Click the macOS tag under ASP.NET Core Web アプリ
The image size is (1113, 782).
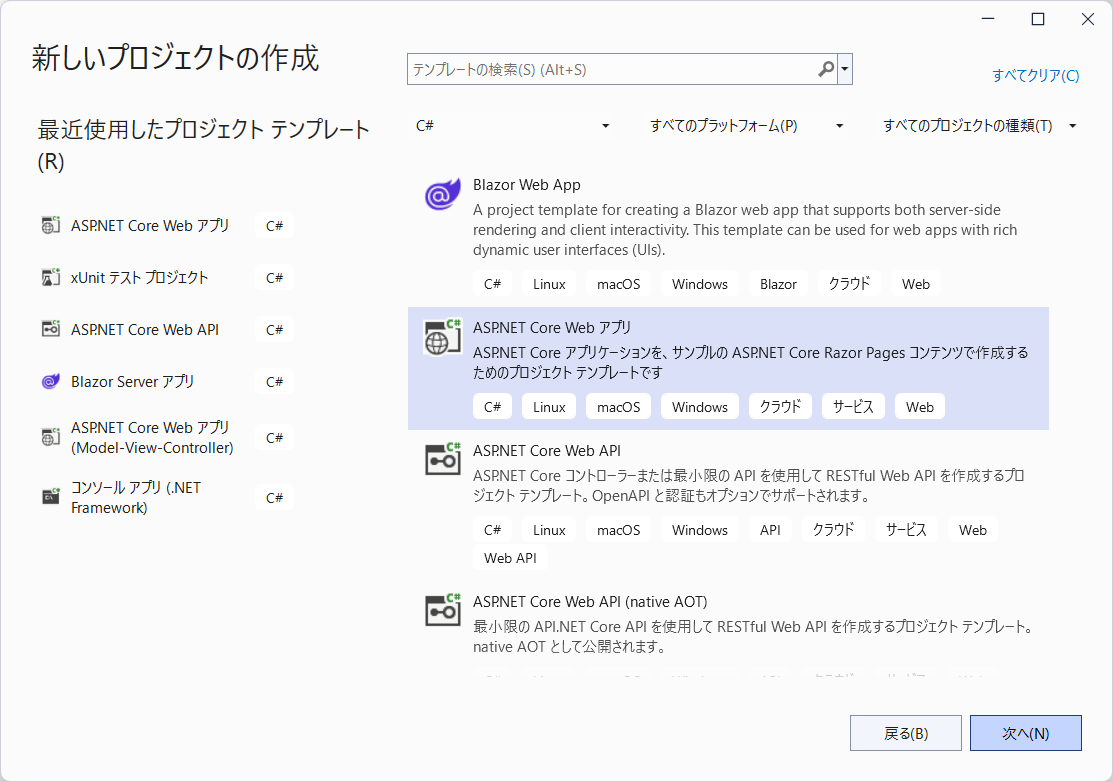pyautogui.click(x=618, y=407)
